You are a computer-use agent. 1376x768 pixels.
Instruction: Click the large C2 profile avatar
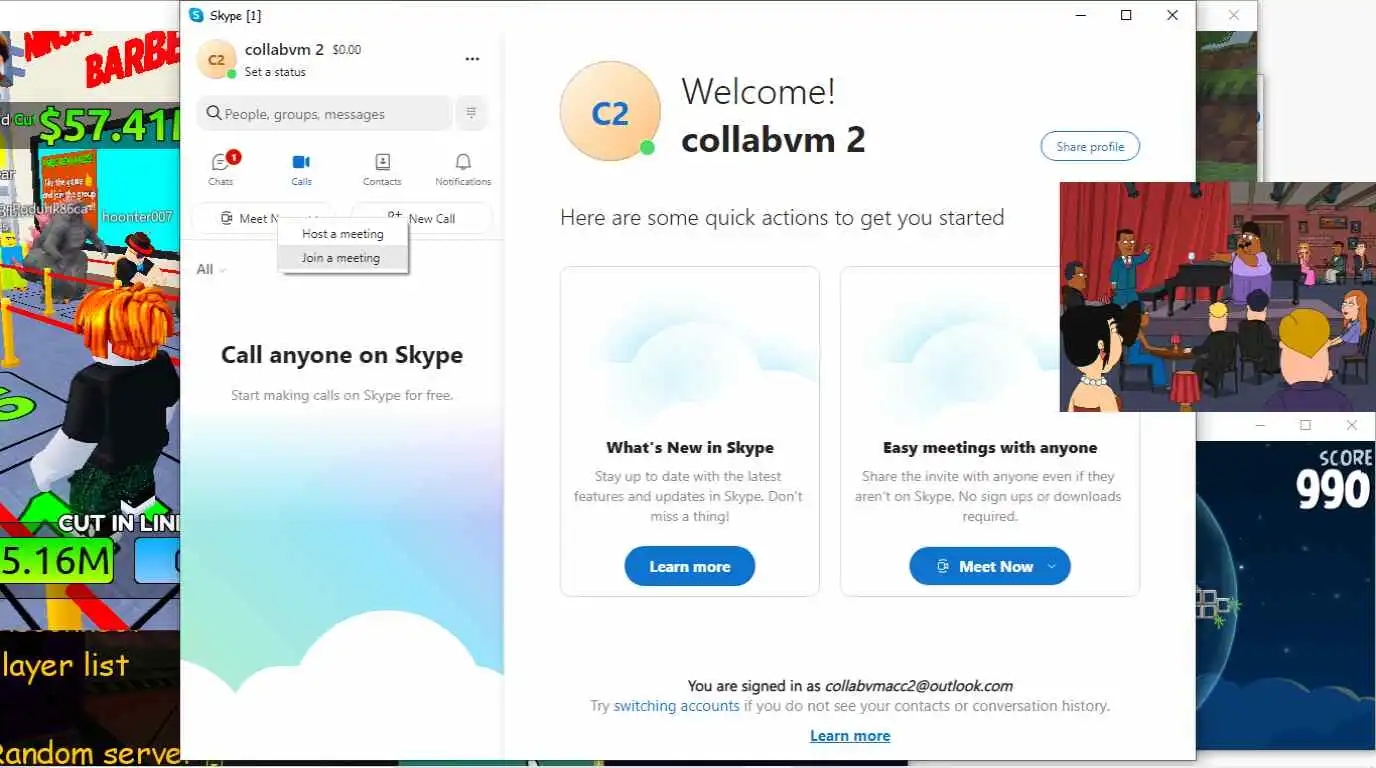610,112
